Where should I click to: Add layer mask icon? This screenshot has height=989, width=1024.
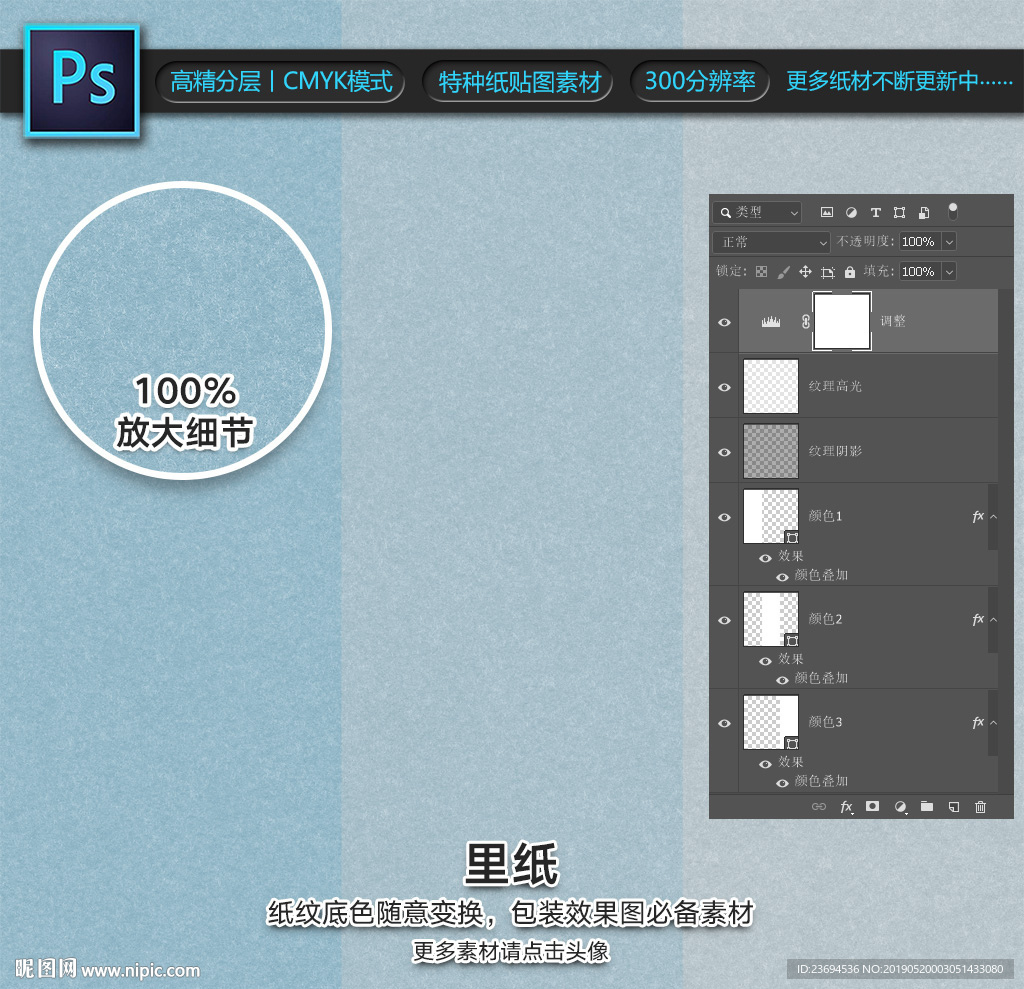(x=872, y=806)
